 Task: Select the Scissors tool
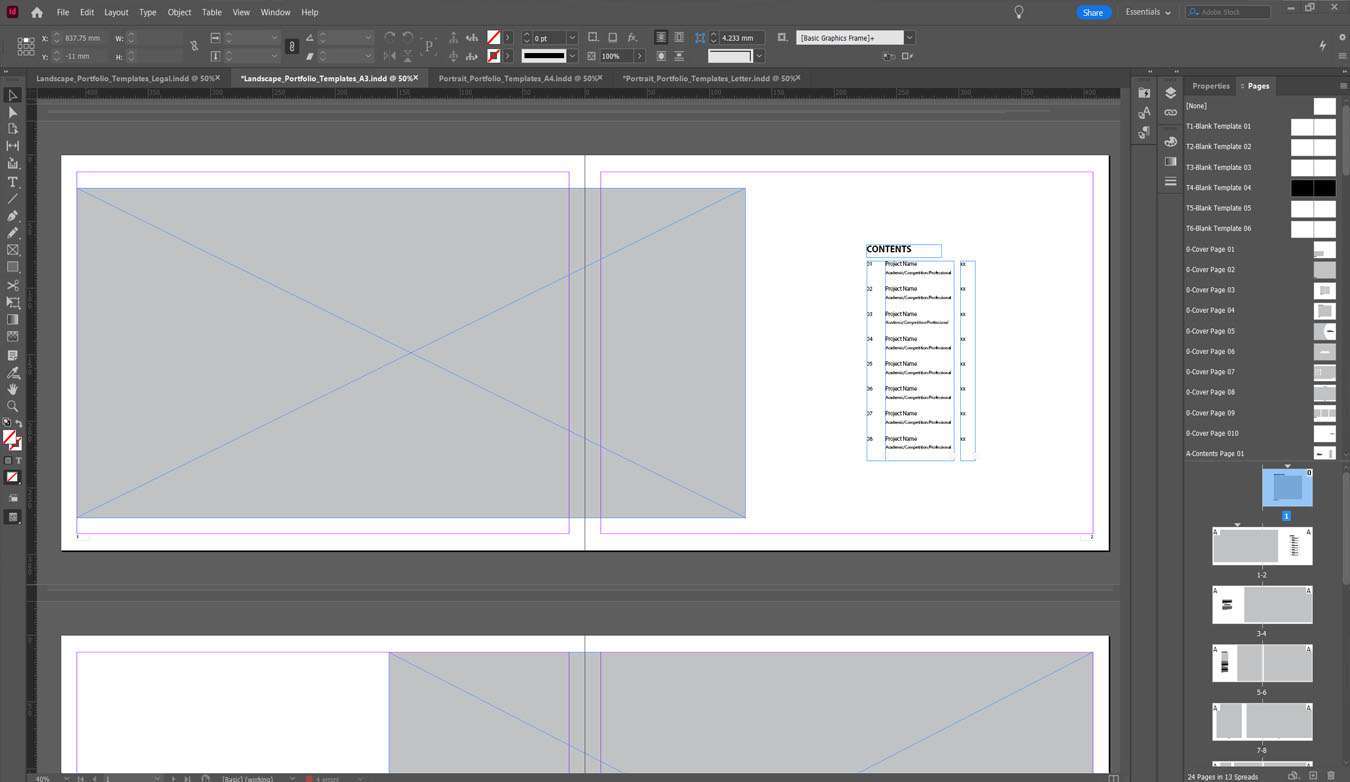point(12,285)
